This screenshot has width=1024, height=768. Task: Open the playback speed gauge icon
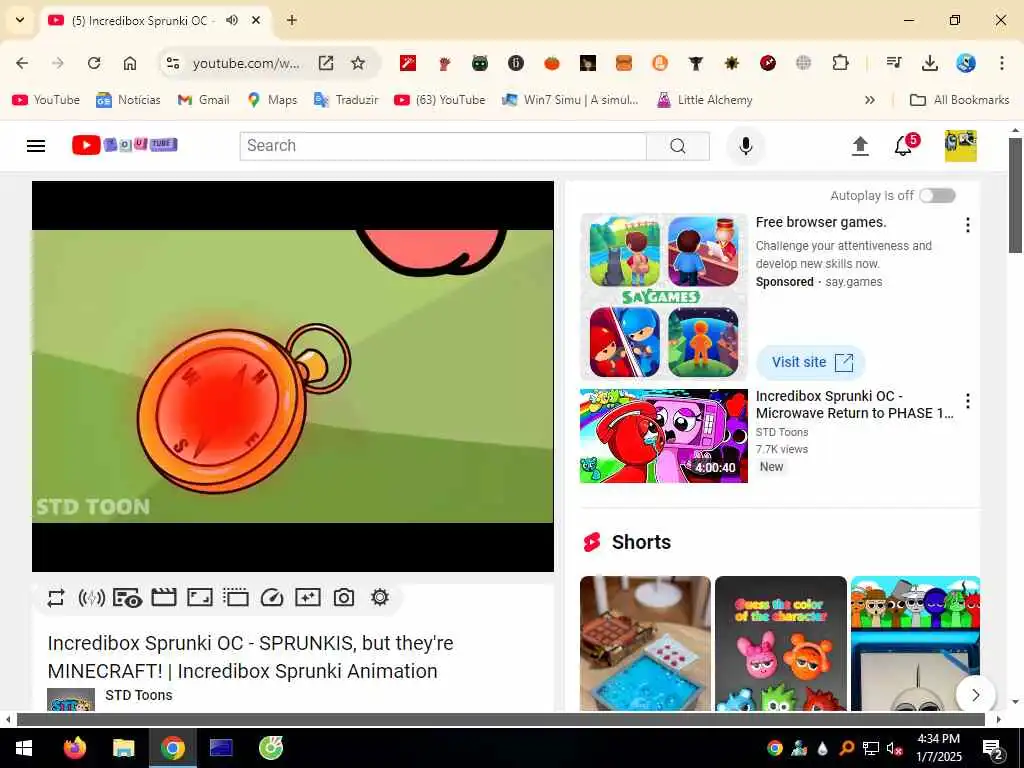pos(272,598)
